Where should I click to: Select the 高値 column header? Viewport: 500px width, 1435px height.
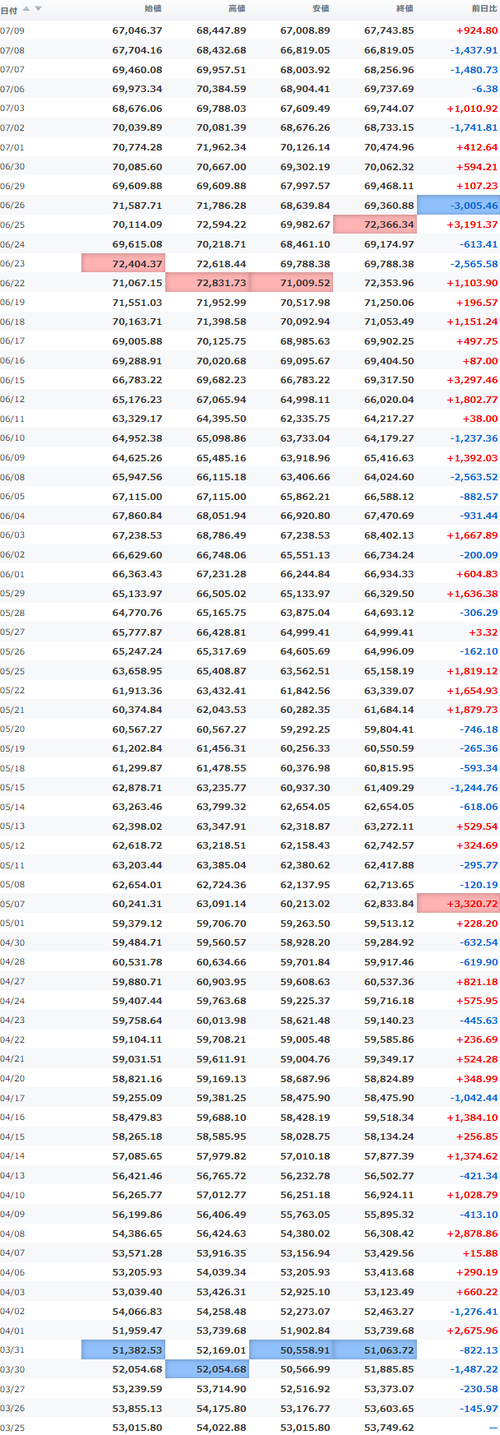(236, 8)
